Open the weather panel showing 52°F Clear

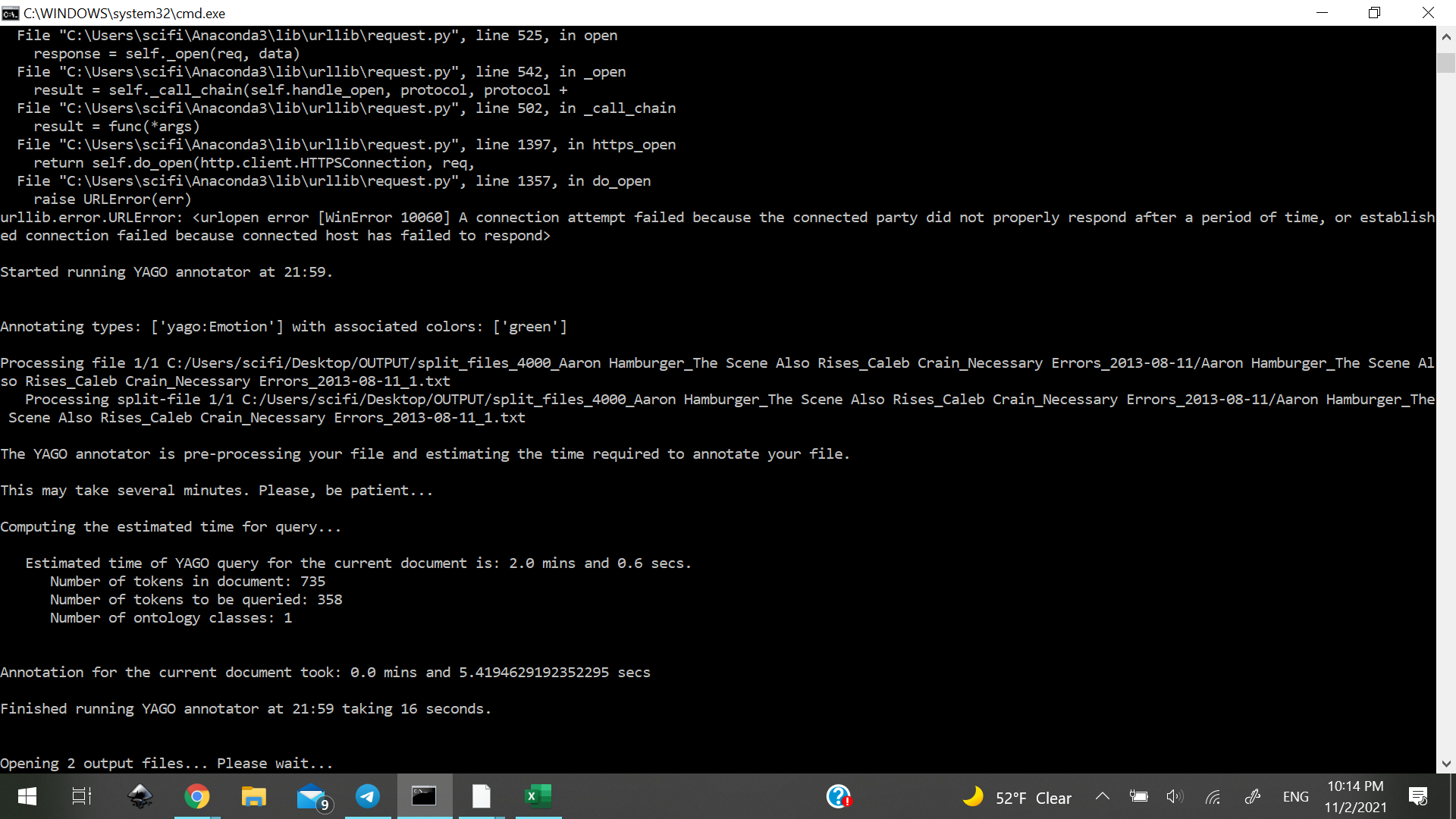point(1016,796)
